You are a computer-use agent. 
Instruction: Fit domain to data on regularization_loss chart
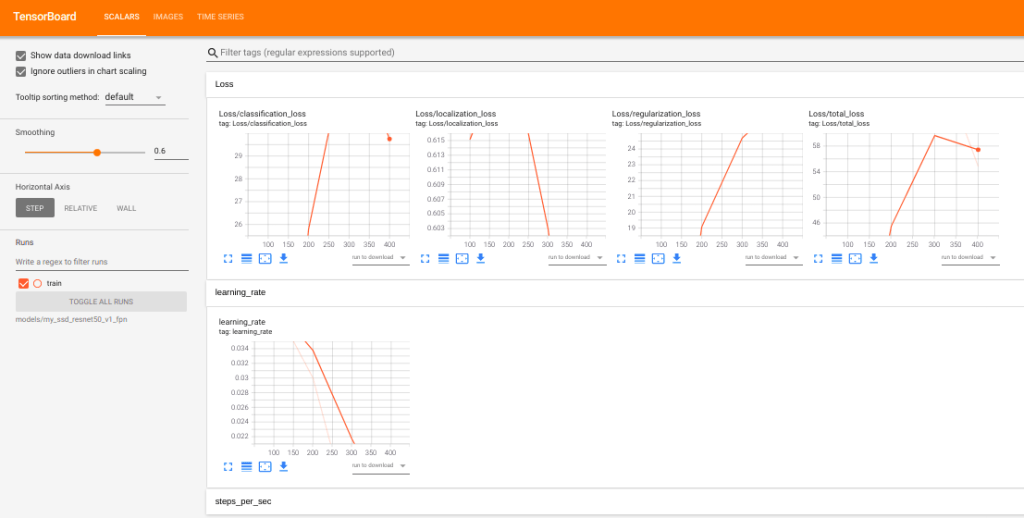pos(658,258)
